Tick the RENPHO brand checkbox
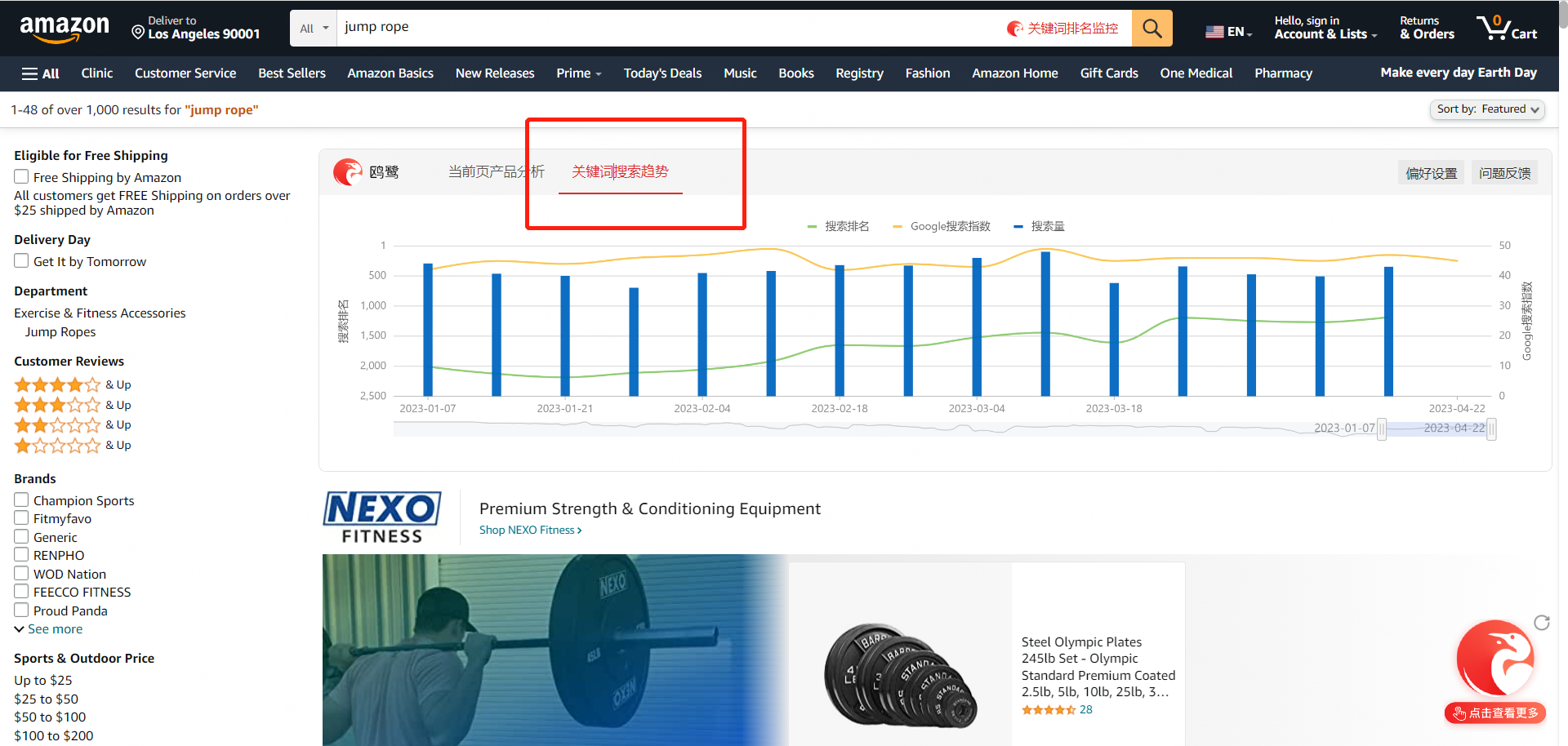This screenshot has height=746, width=1568. pyautogui.click(x=21, y=555)
